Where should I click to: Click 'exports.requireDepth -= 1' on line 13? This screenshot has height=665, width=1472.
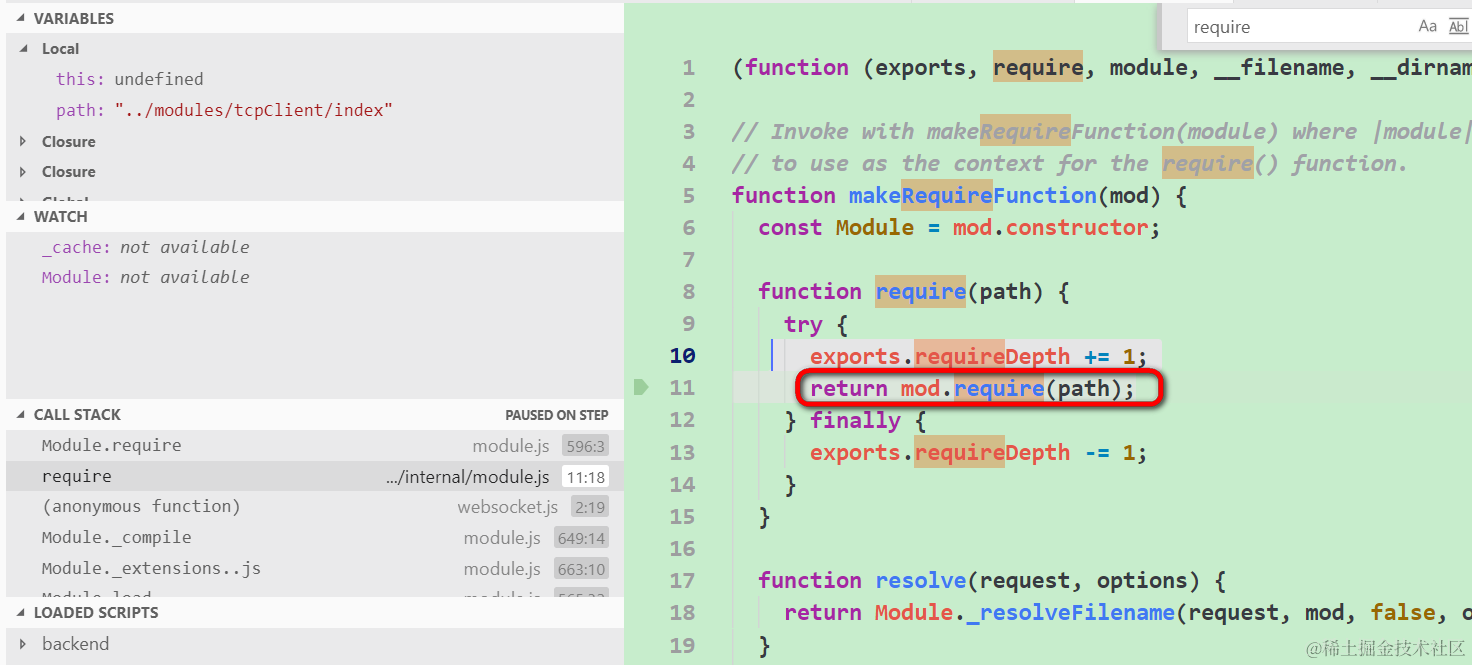(x=972, y=452)
